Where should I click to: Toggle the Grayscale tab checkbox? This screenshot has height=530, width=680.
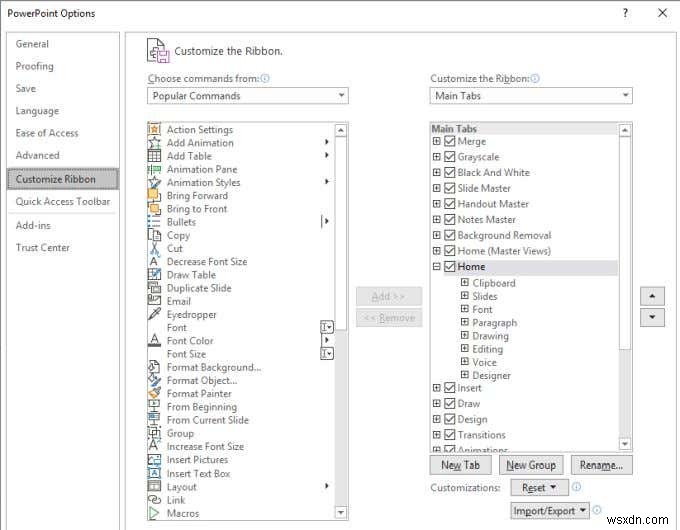point(450,157)
